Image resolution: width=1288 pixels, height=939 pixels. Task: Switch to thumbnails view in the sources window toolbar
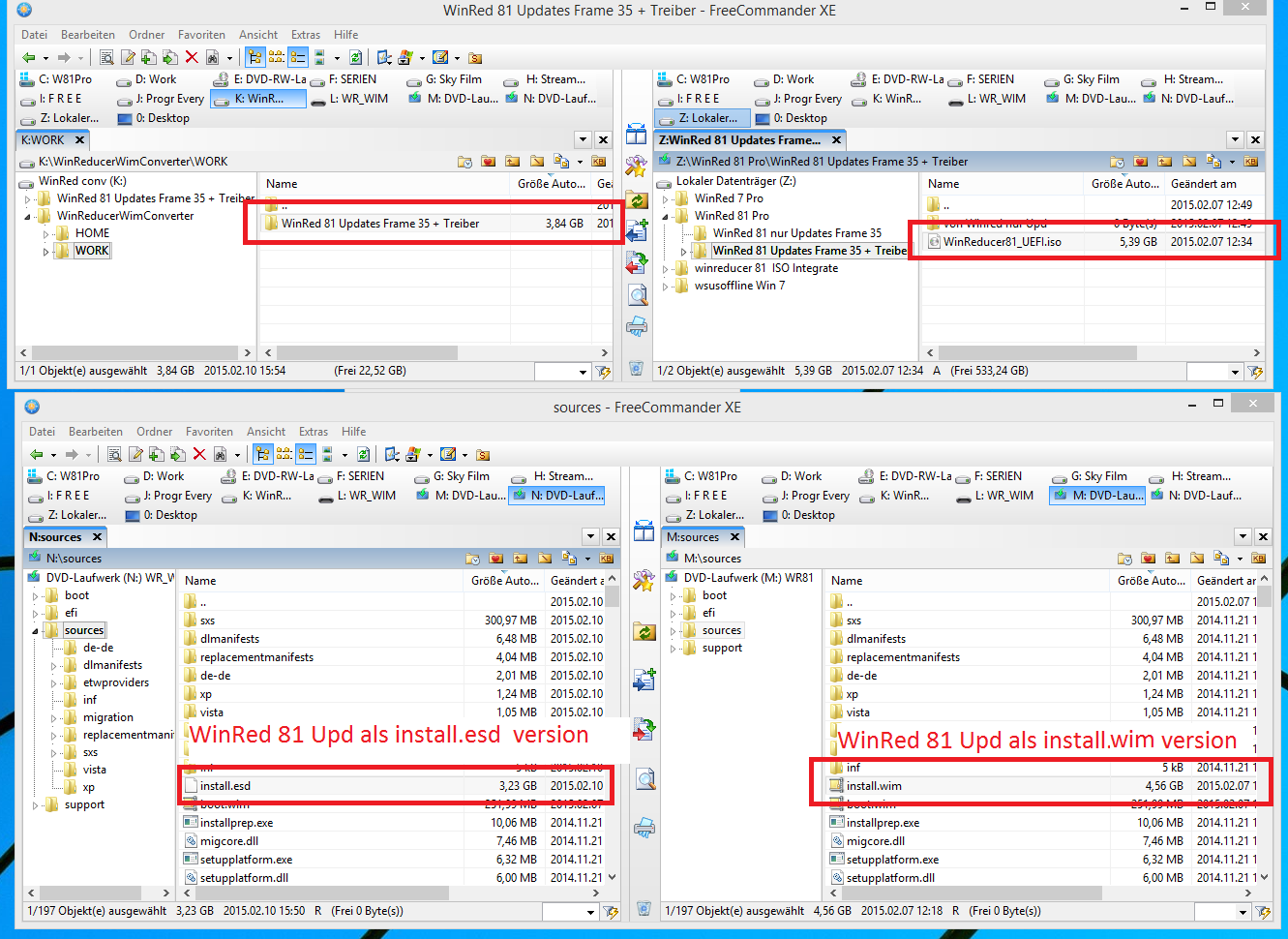[x=327, y=454]
